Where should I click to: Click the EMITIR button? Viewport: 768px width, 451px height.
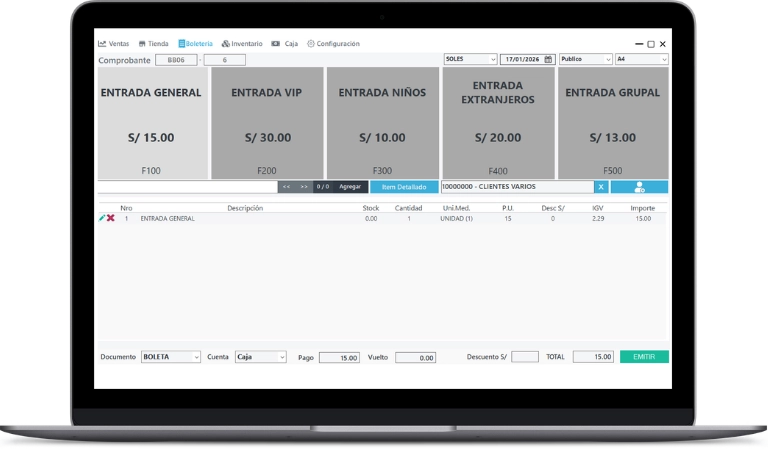click(x=644, y=356)
